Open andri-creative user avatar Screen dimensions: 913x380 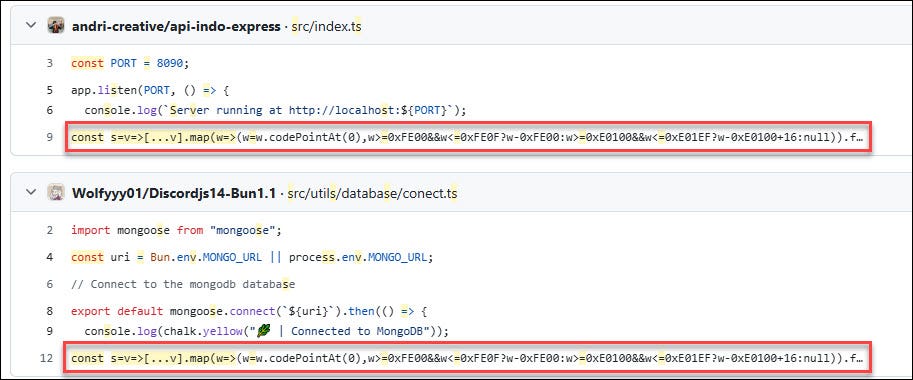[56, 26]
